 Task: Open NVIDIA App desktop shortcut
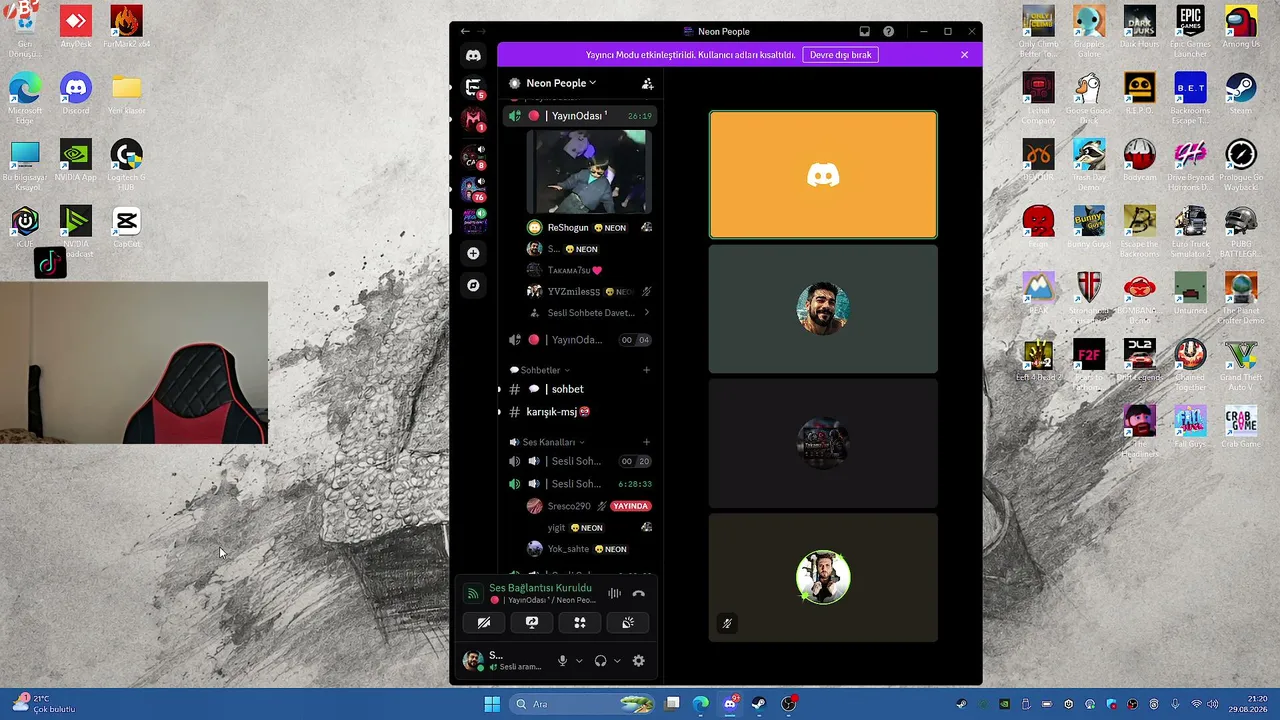(75, 161)
